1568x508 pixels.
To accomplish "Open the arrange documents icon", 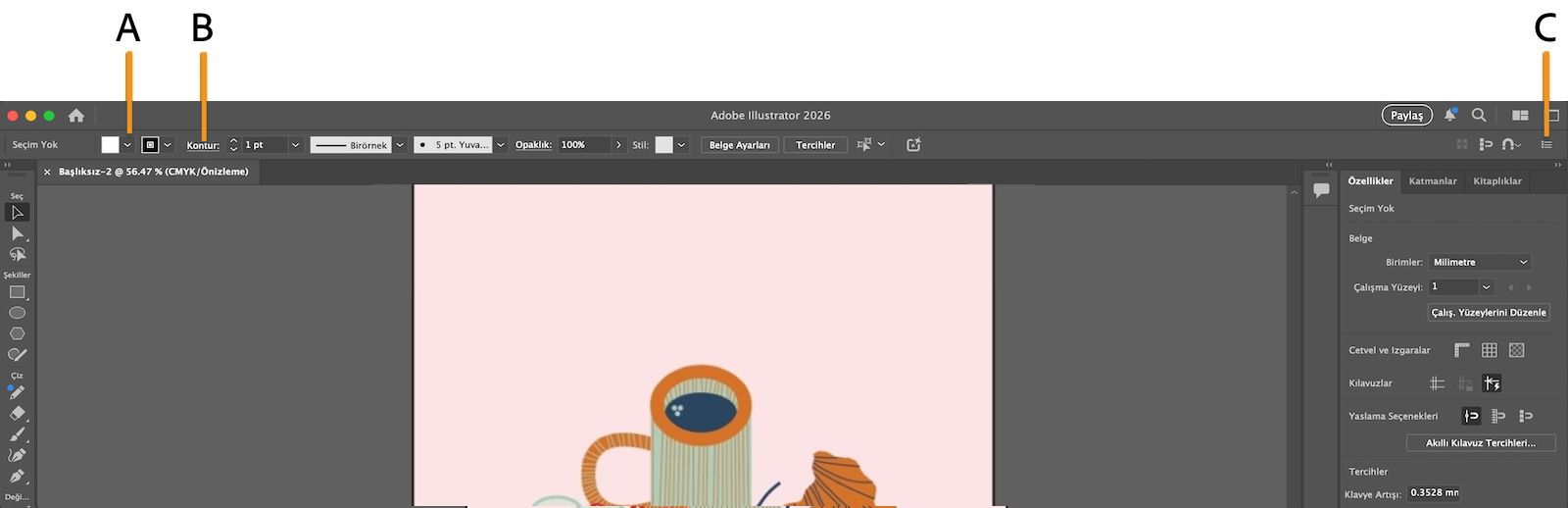I will (x=1520, y=115).
